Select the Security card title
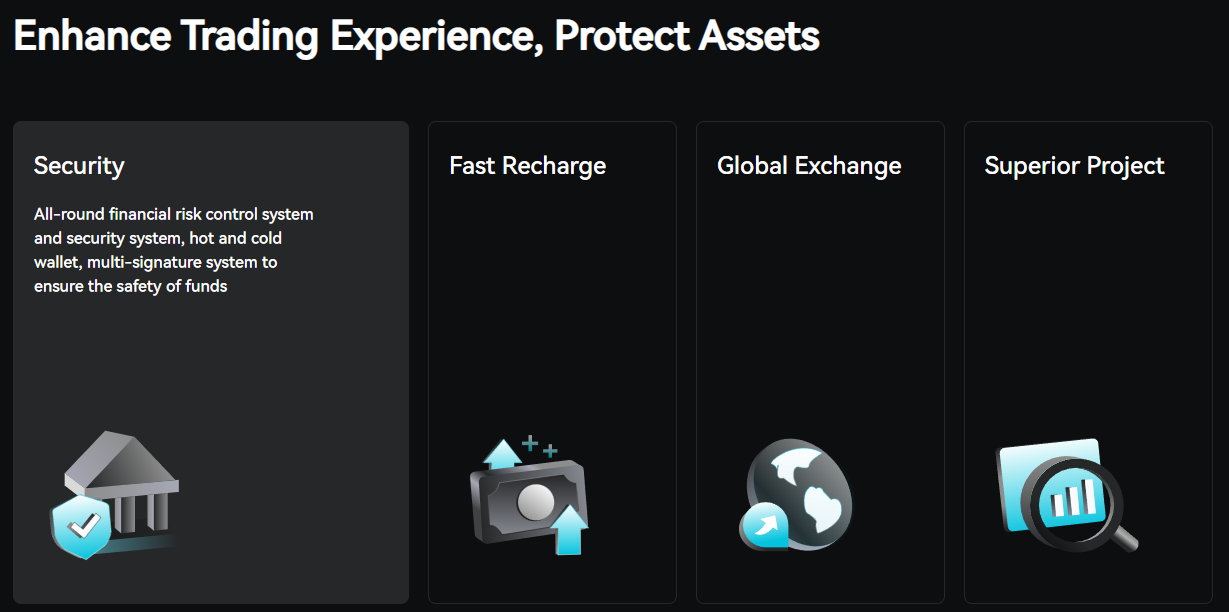This screenshot has width=1229, height=612. pos(79,165)
